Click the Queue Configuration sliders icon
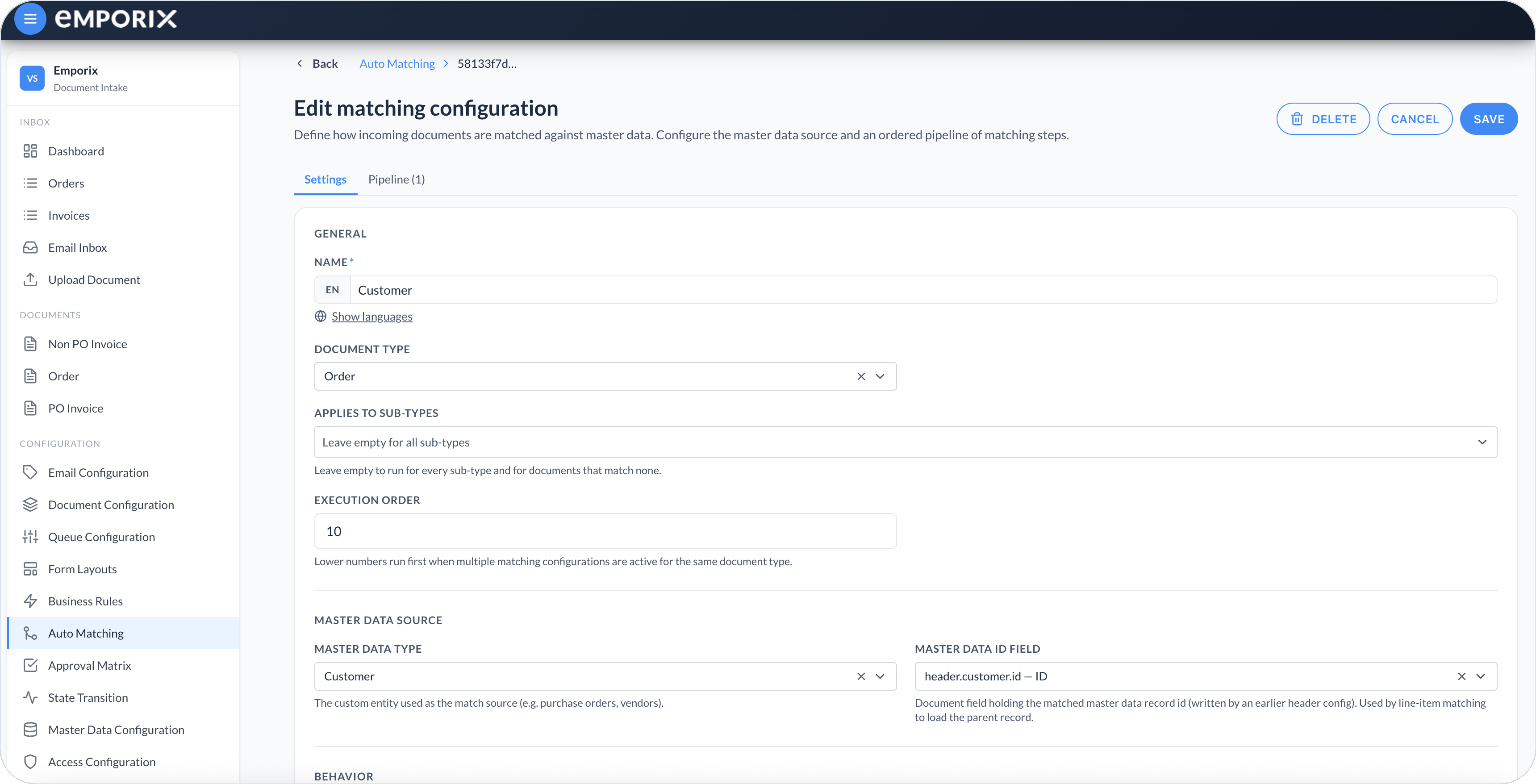Screen dimensions: 1536x784 pyautogui.click(x=30, y=537)
